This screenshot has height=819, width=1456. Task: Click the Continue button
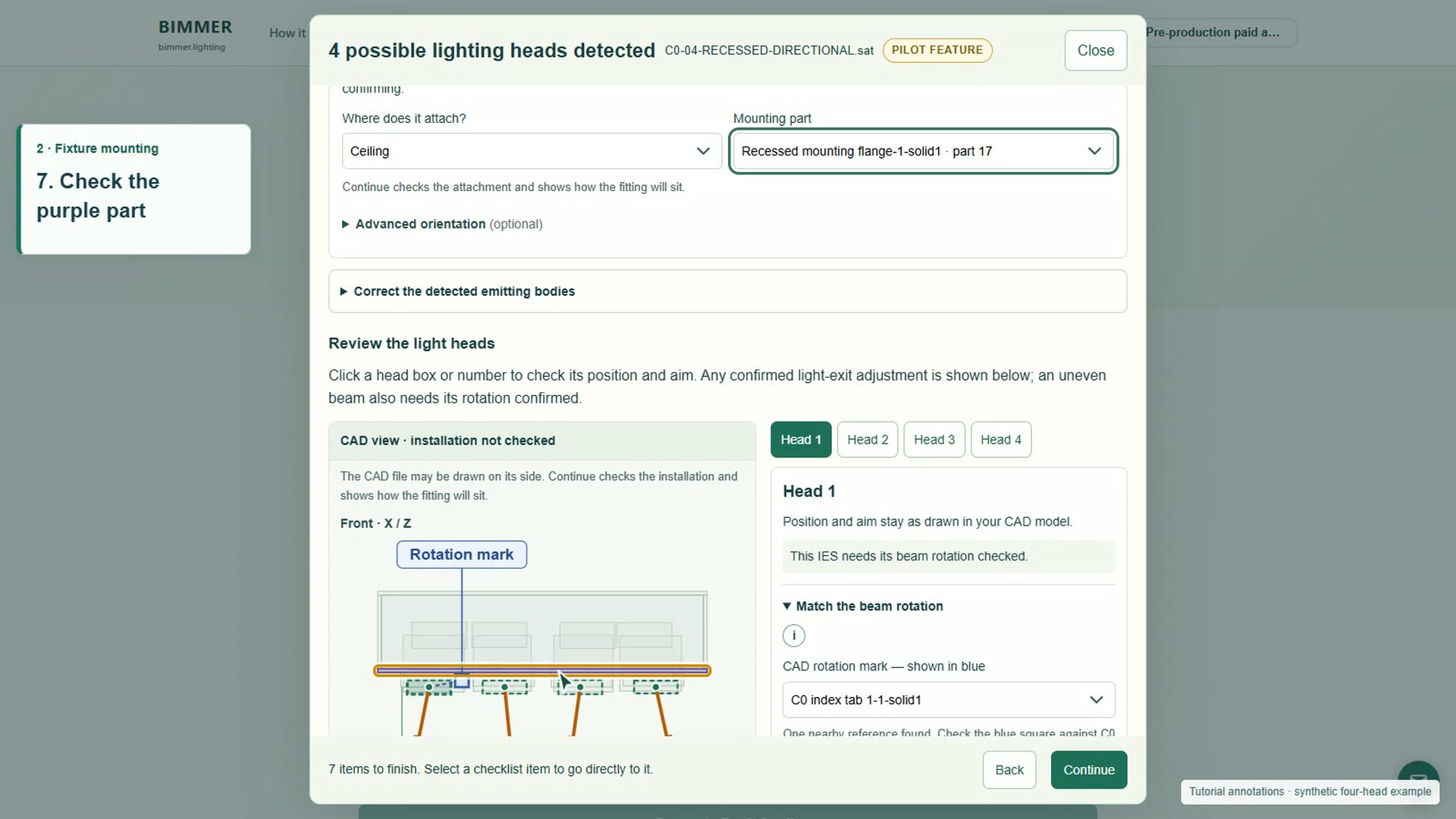click(x=1089, y=770)
